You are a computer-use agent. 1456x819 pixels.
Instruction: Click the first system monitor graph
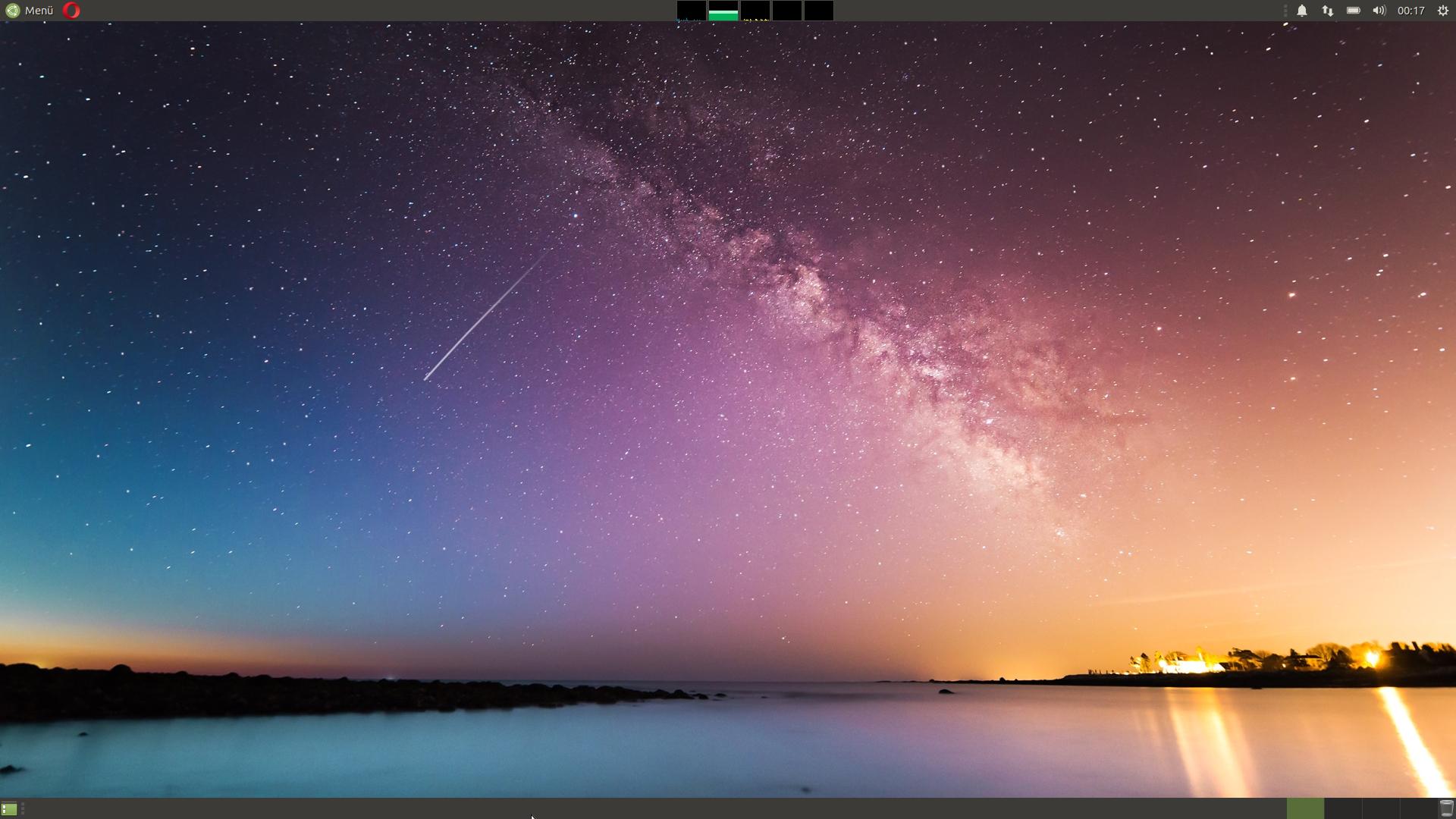691,11
